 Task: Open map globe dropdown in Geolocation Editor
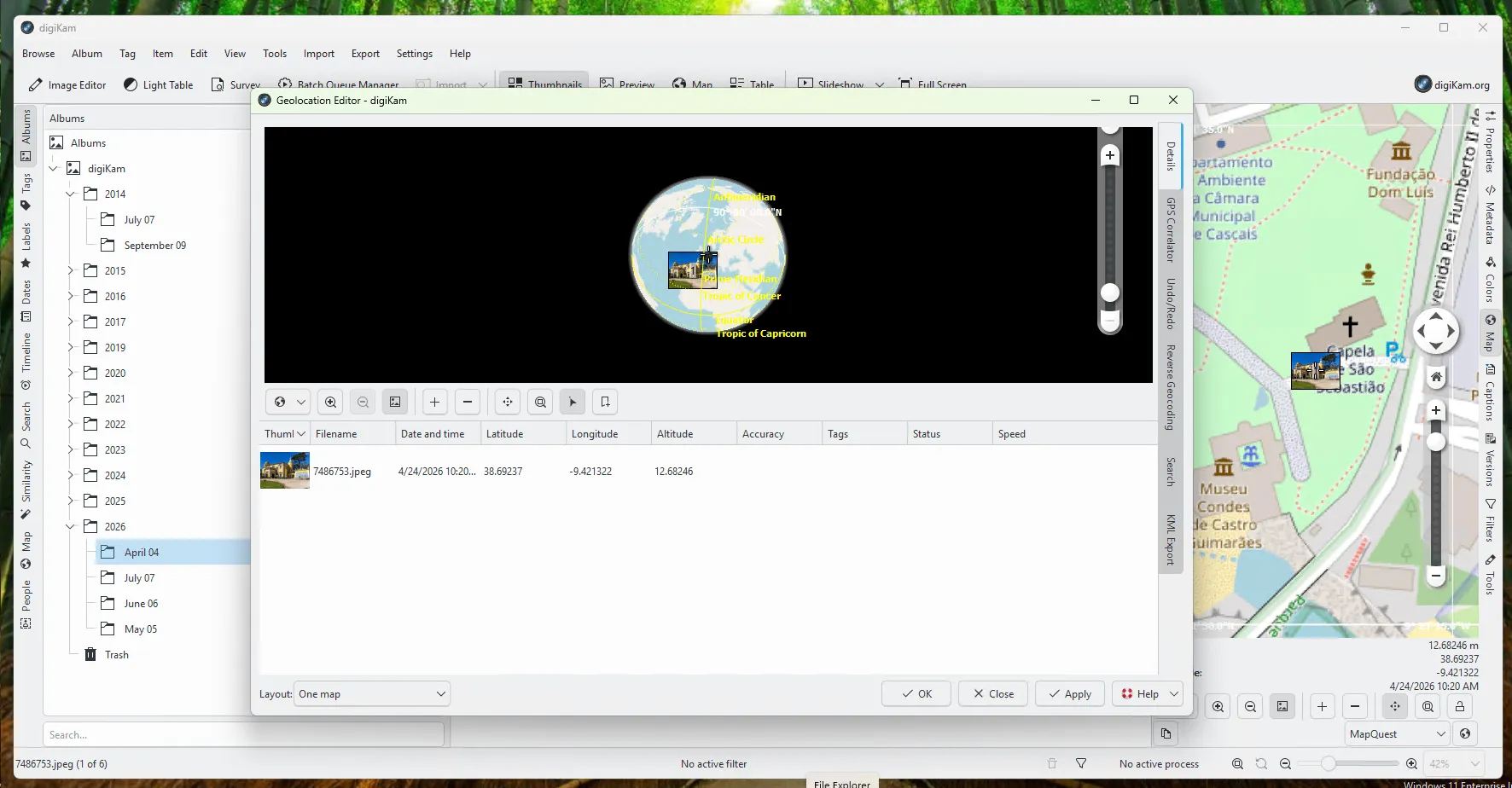point(289,402)
